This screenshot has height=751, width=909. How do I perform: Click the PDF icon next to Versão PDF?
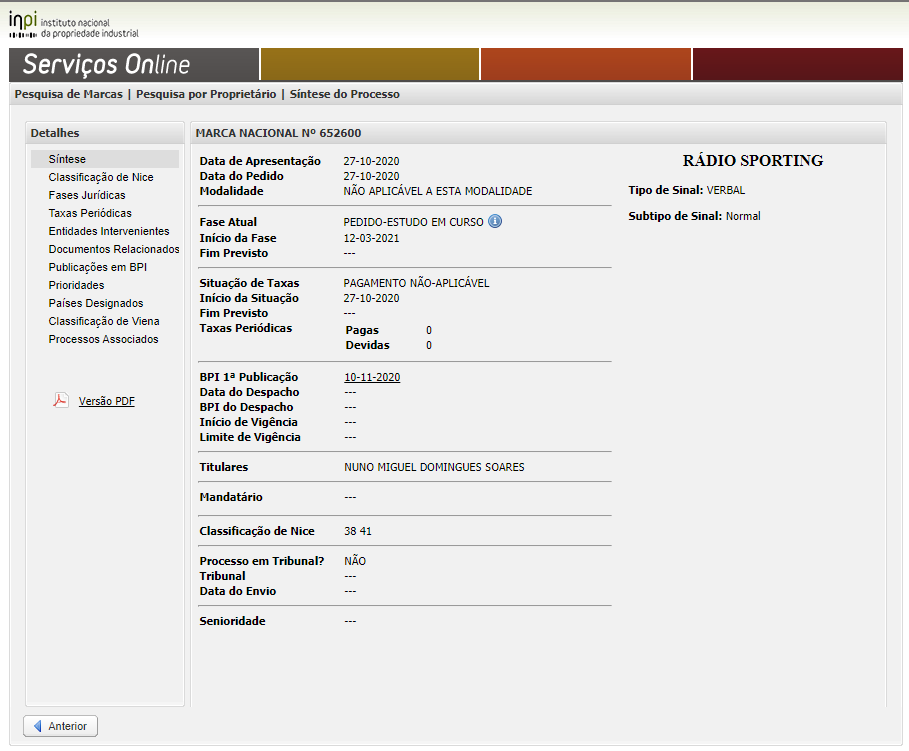click(60, 400)
